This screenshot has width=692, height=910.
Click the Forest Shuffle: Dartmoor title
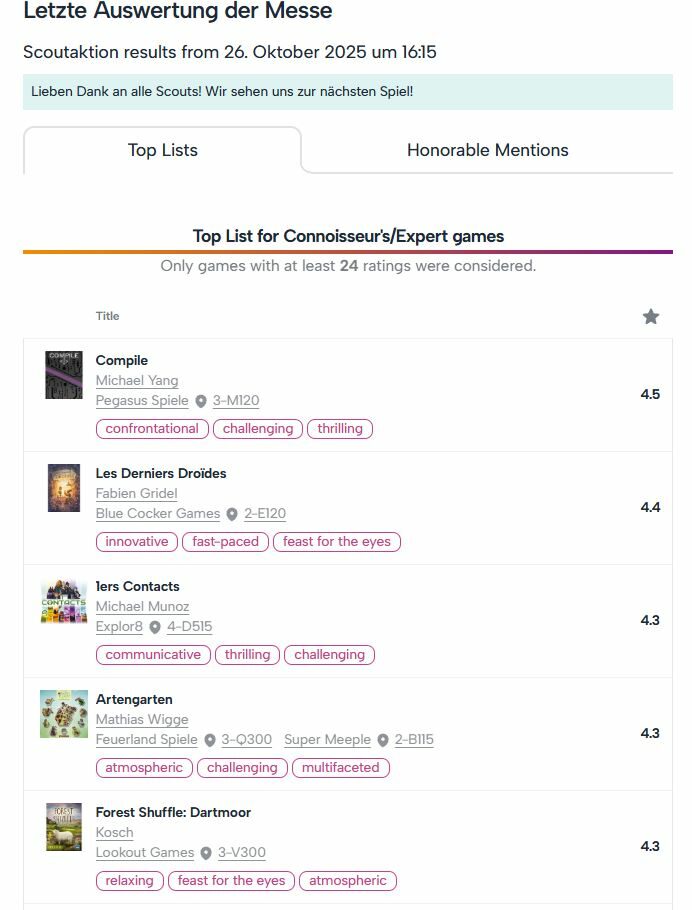coord(173,812)
